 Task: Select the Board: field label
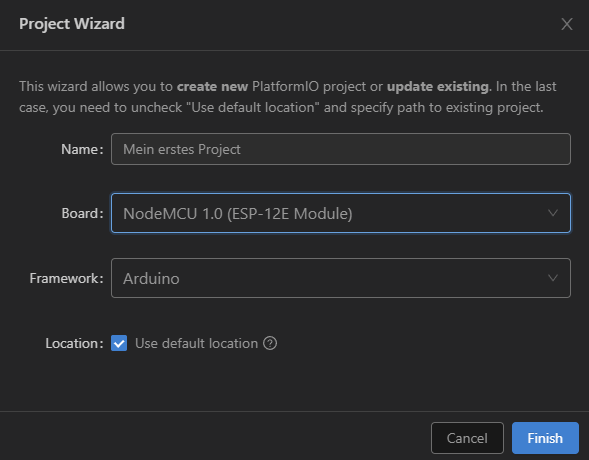(82, 213)
